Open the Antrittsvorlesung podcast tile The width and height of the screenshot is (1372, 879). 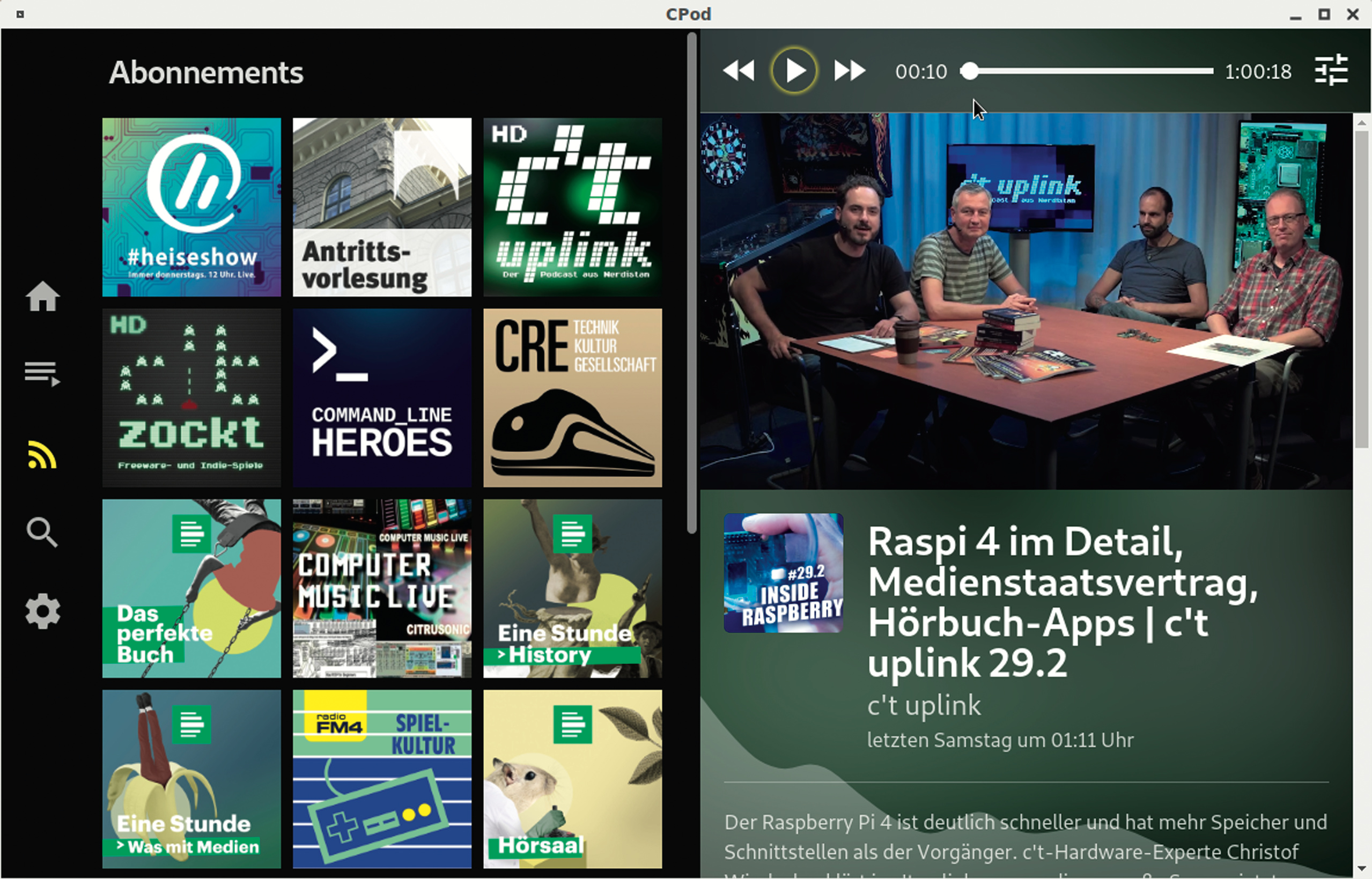coord(382,207)
